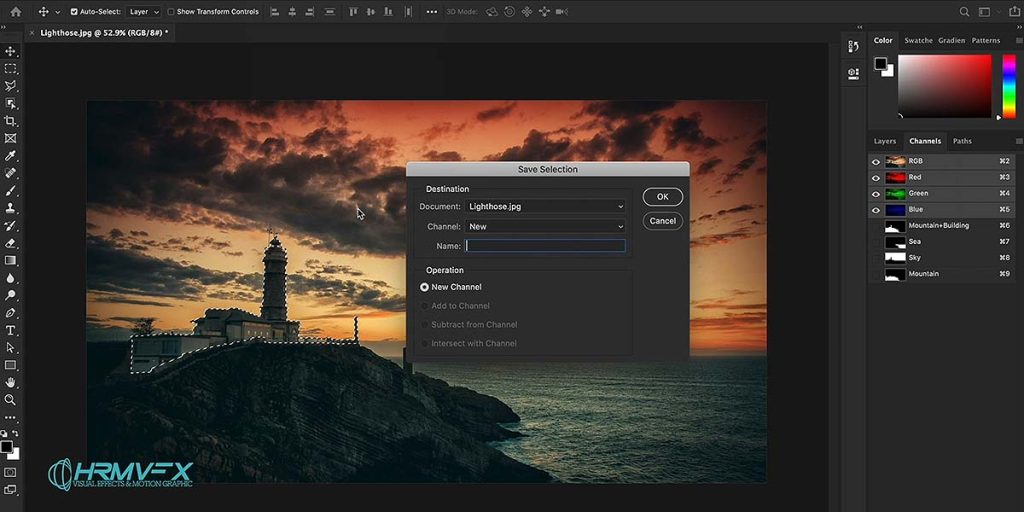Screen dimensions: 1024x512
Task: Select the Pen tool
Action: [x=10, y=313]
